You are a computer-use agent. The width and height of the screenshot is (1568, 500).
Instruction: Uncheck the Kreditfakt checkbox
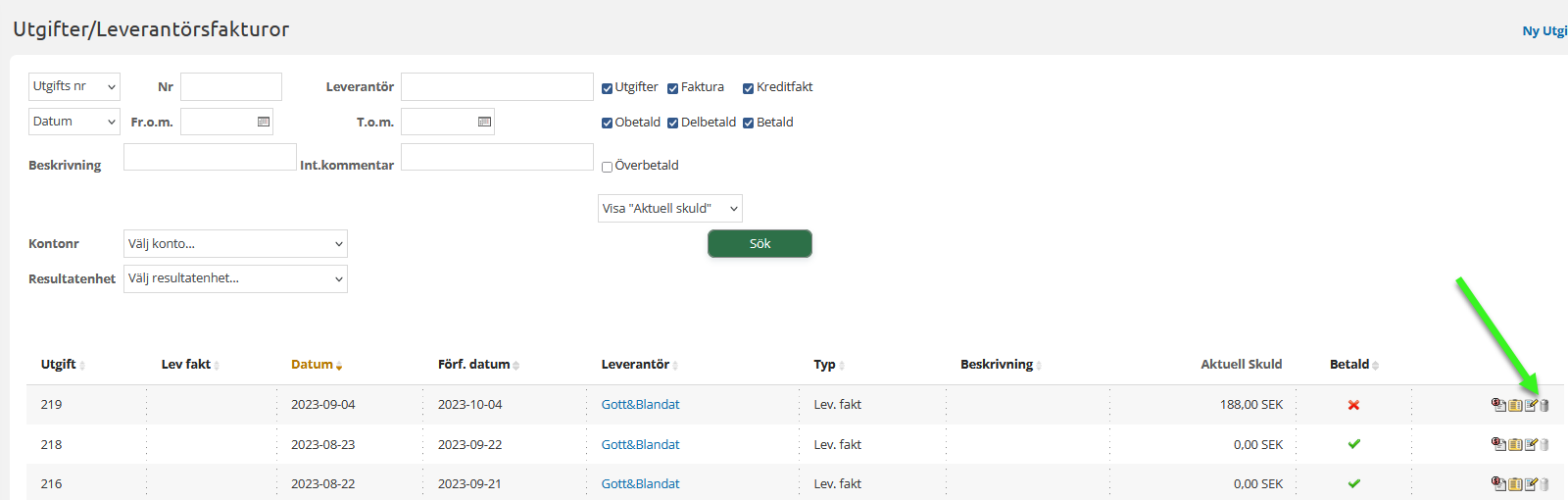(x=748, y=88)
